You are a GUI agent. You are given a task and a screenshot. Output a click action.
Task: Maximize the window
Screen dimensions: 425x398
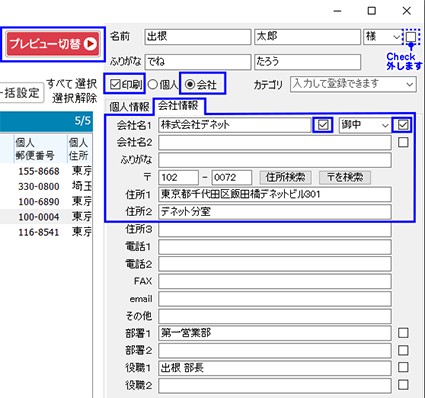(x=372, y=11)
